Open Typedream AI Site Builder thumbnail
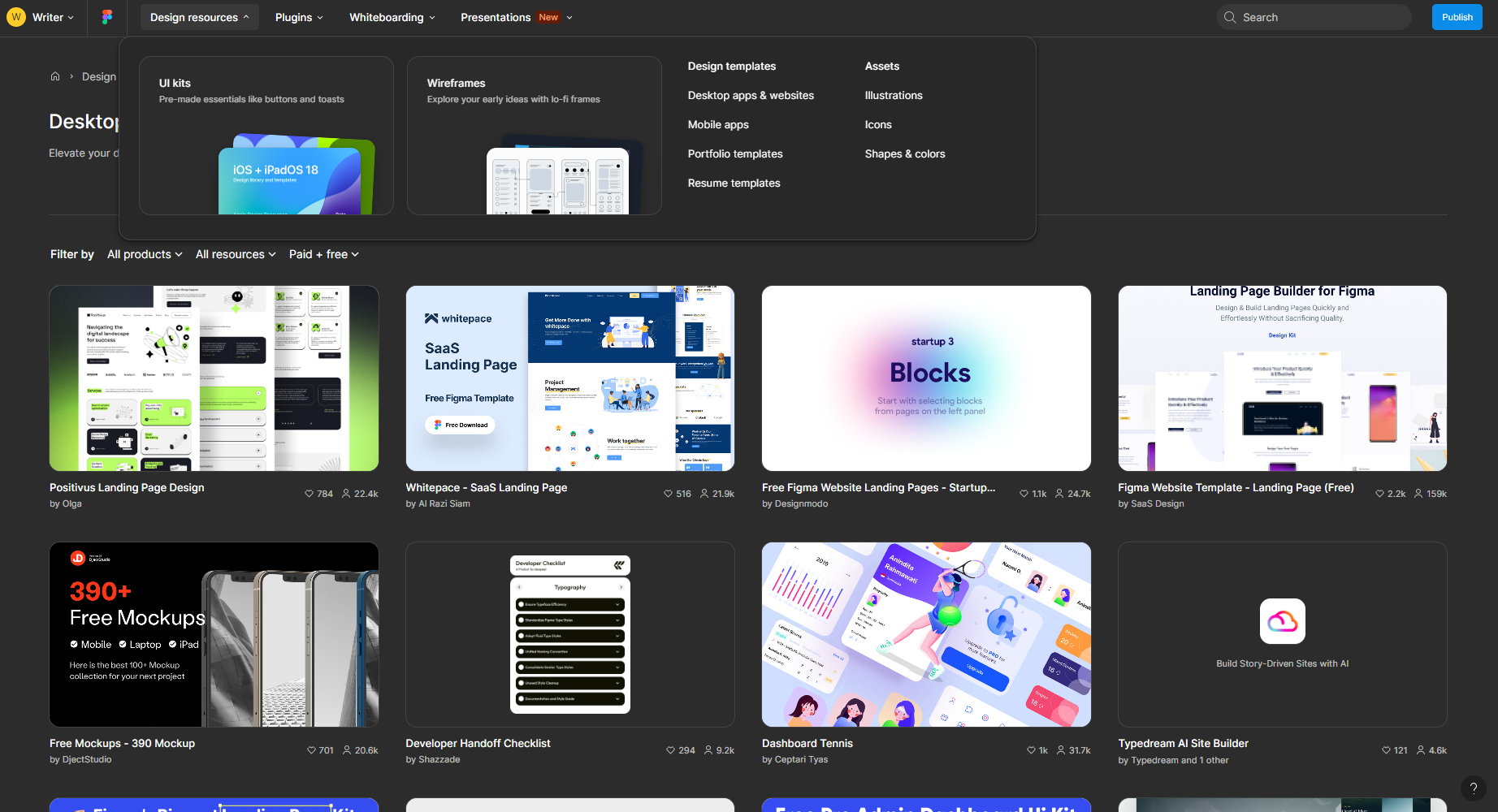1498x812 pixels. 1283,634
